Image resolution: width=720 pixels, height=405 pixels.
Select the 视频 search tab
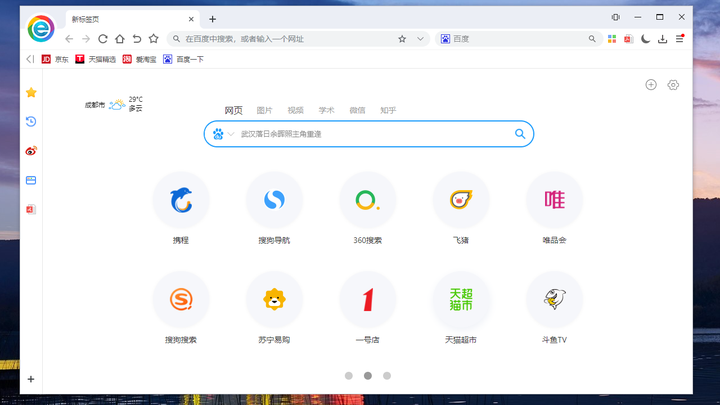point(295,110)
